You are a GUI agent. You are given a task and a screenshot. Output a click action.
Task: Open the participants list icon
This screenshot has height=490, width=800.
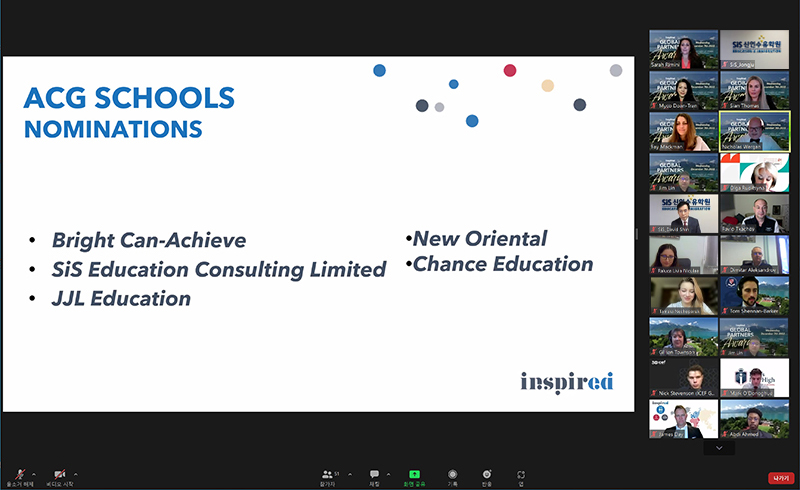click(x=328, y=474)
